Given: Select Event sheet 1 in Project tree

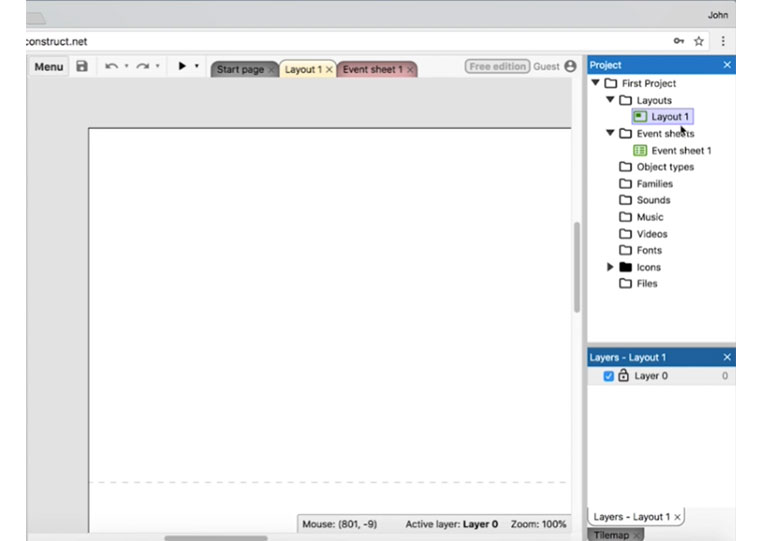Looking at the screenshot, I should click(681, 150).
